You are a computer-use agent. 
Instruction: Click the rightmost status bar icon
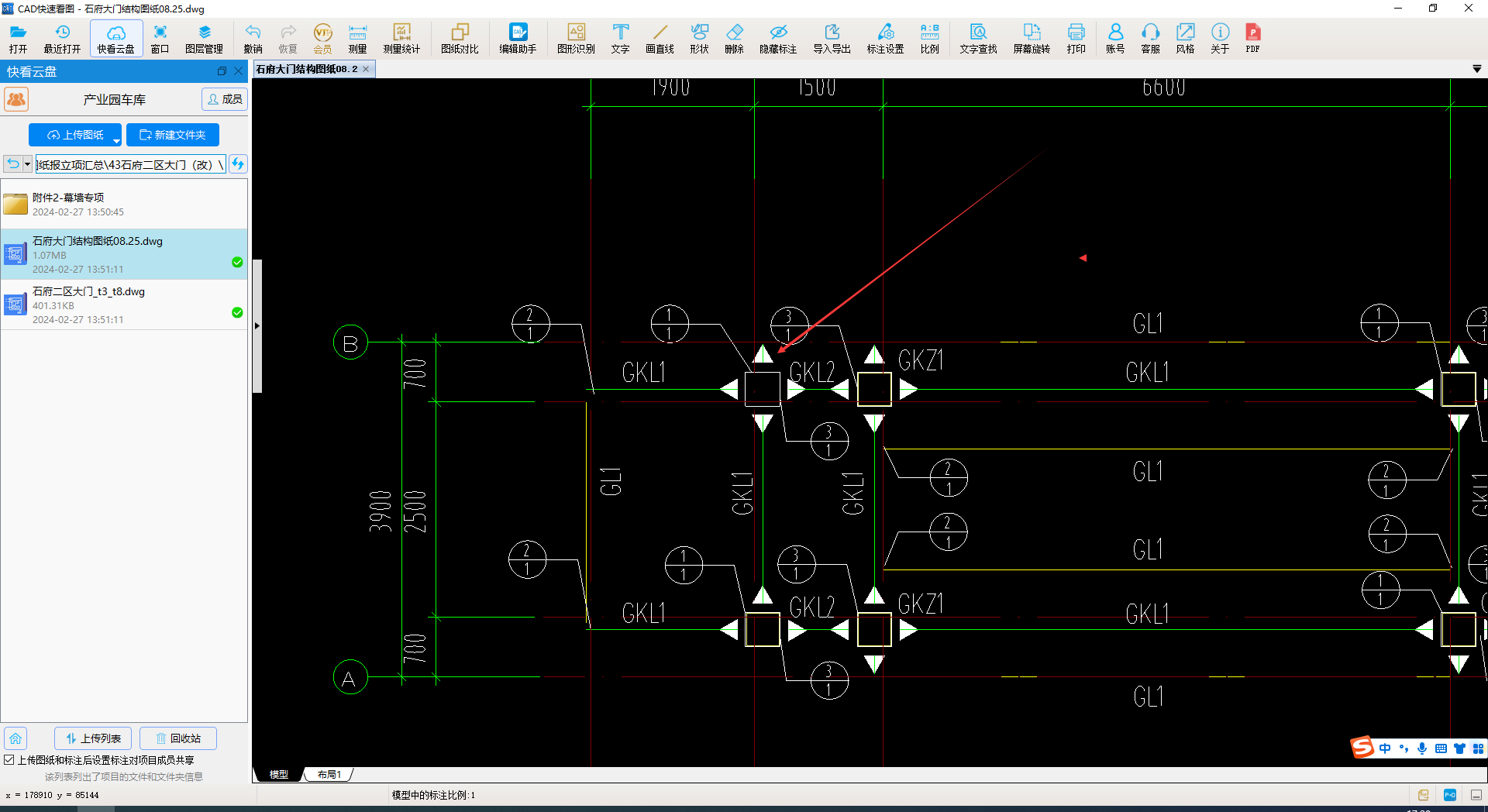(1476, 795)
